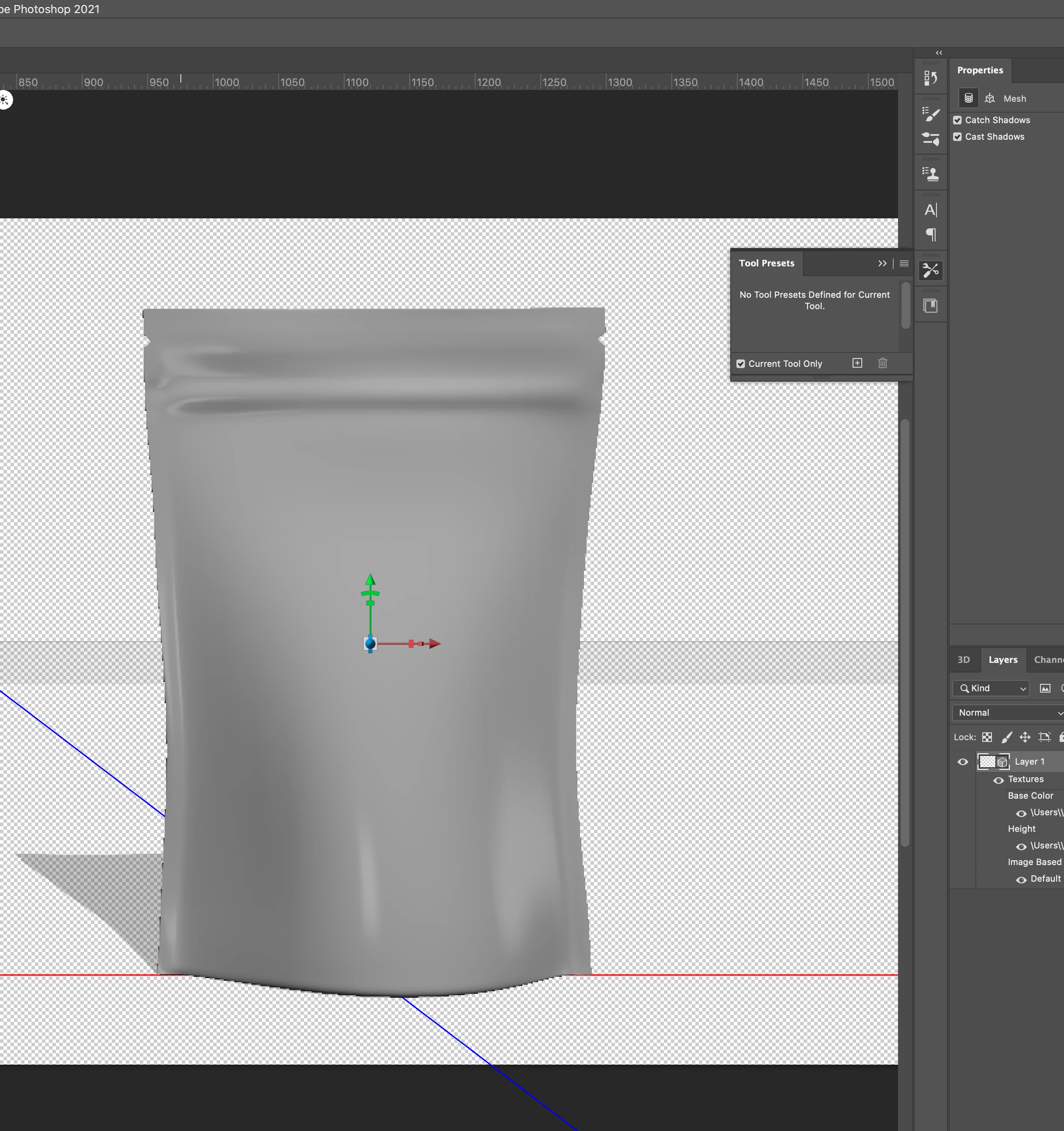Uncheck Catch Shadows checkbox
Screen dimensions: 1064x1131
[957, 120]
